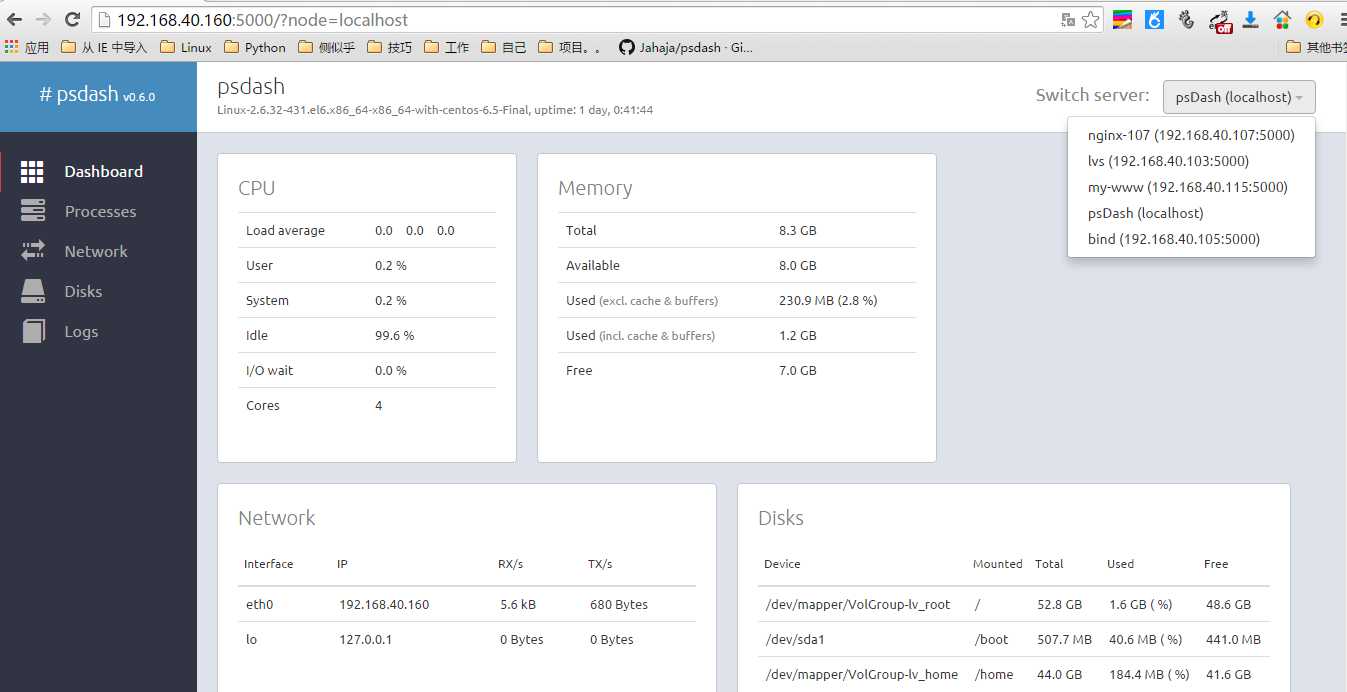Click the # psdash v0.6.0 logo
Screen dimensions: 1347x692
pyautogui.click(x=97, y=95)
